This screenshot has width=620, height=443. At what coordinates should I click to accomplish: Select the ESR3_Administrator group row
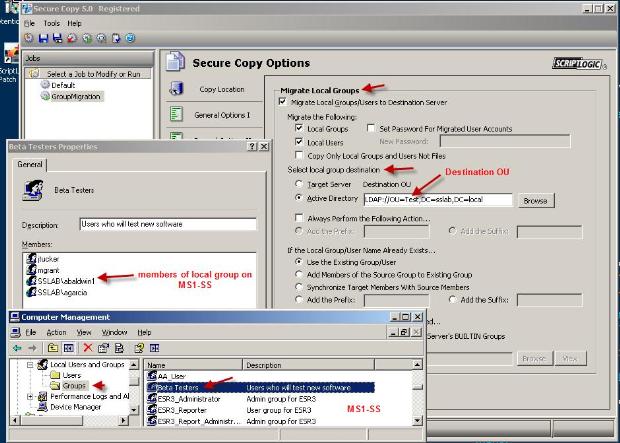coord(261,399)
